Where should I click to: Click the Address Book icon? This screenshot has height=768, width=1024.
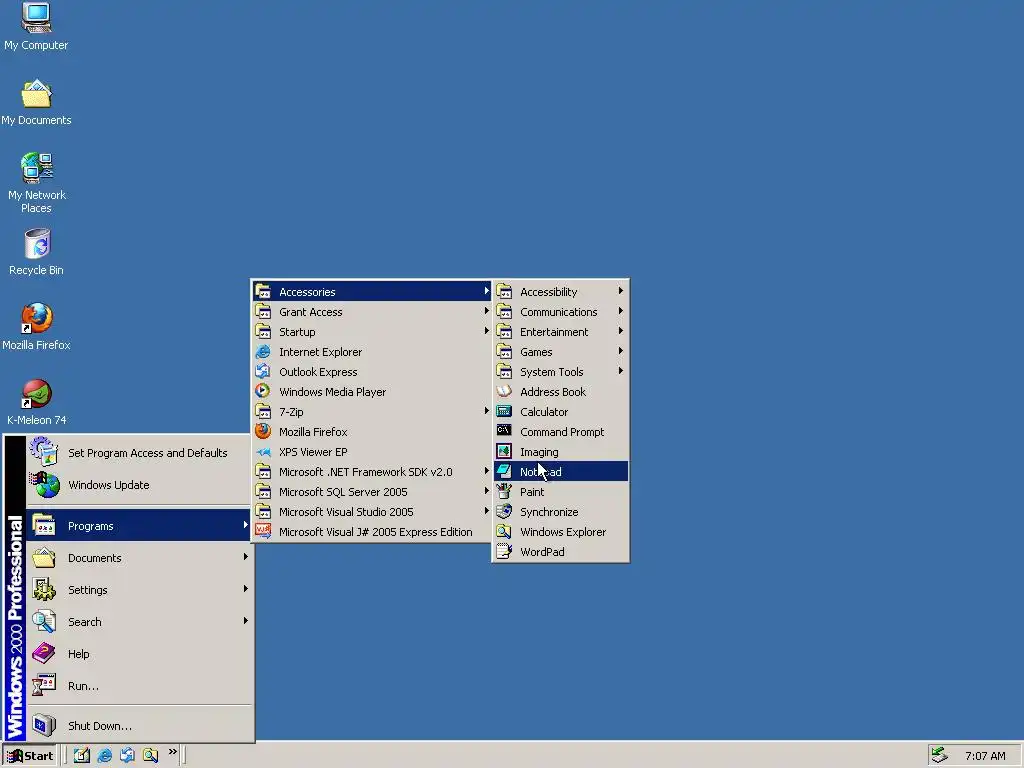tap(504, 391)
